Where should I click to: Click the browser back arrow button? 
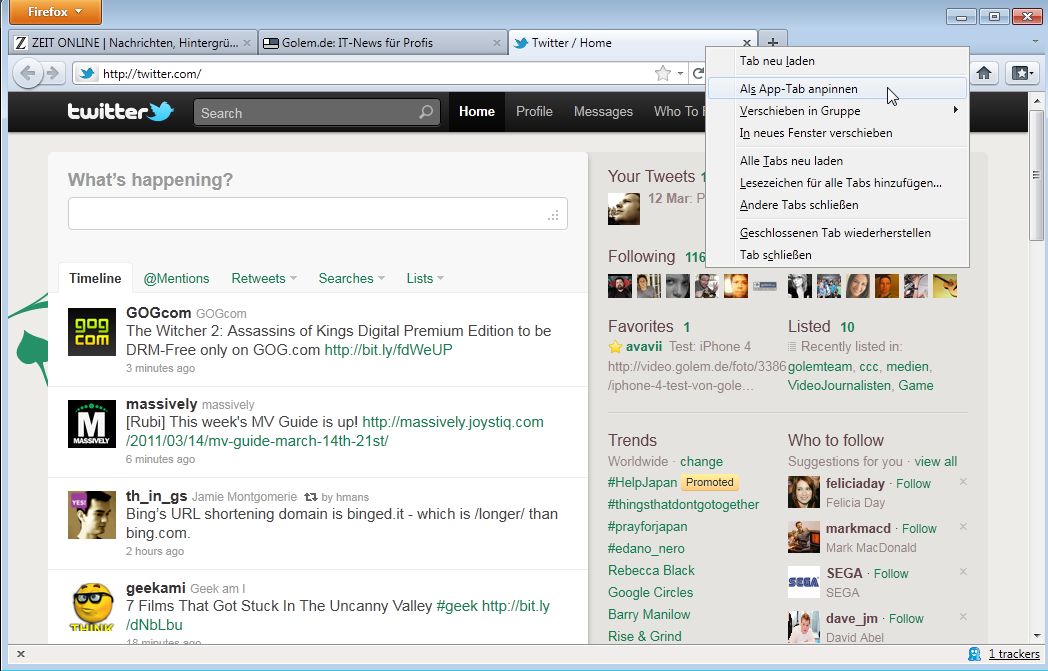(x=28, y=73)
